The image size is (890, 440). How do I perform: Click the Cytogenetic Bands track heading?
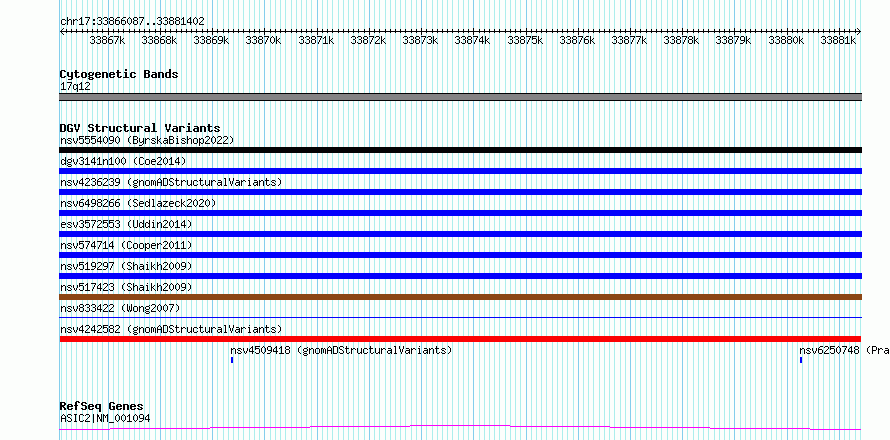pos(119,74)
